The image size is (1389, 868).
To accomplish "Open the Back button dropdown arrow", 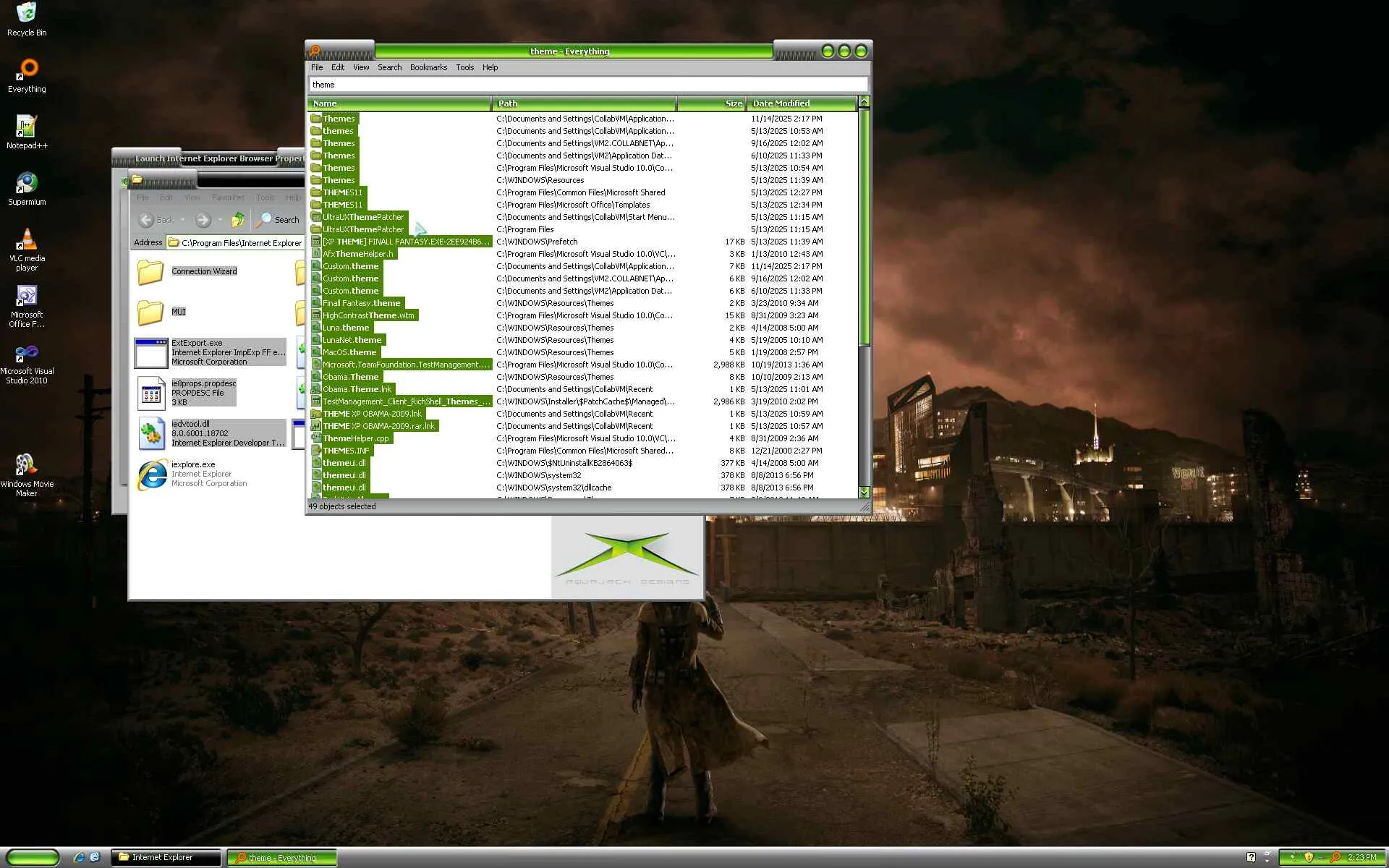I will [x=183, y=220].
